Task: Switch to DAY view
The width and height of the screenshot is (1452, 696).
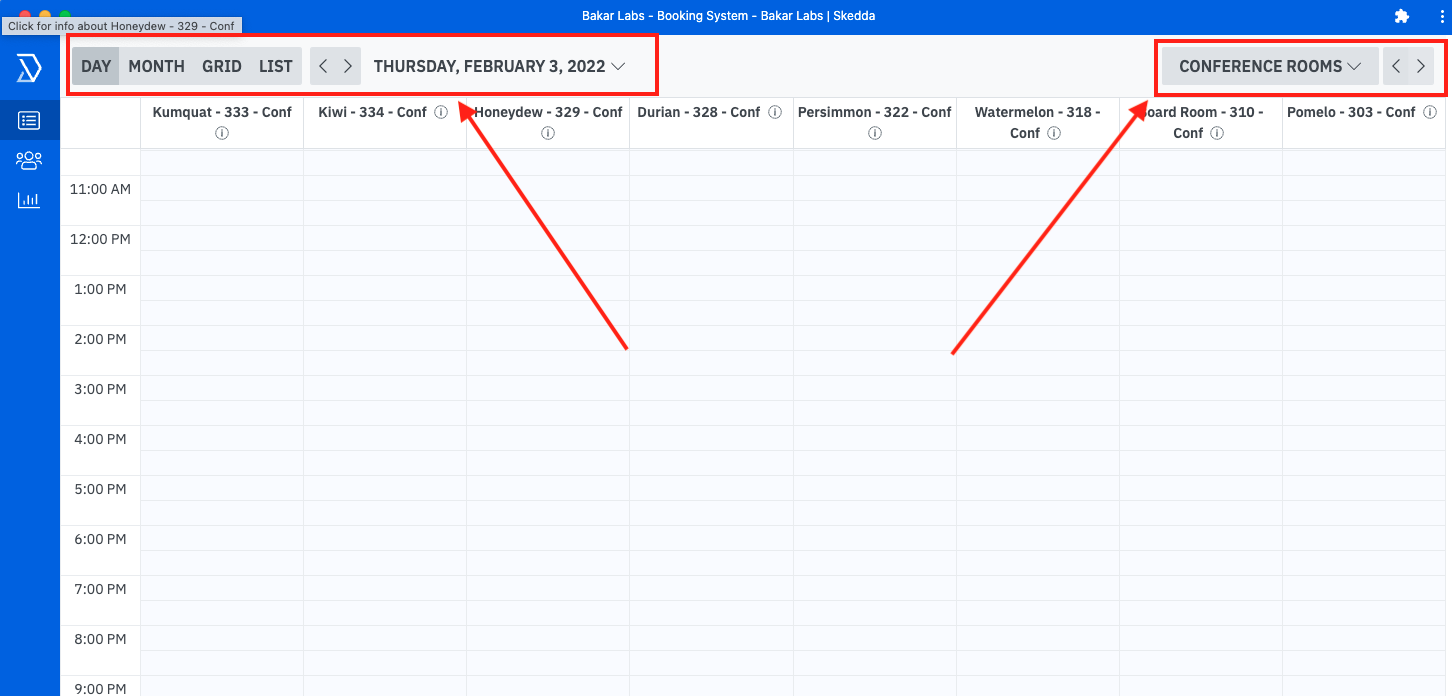Action: pos(96,66)
